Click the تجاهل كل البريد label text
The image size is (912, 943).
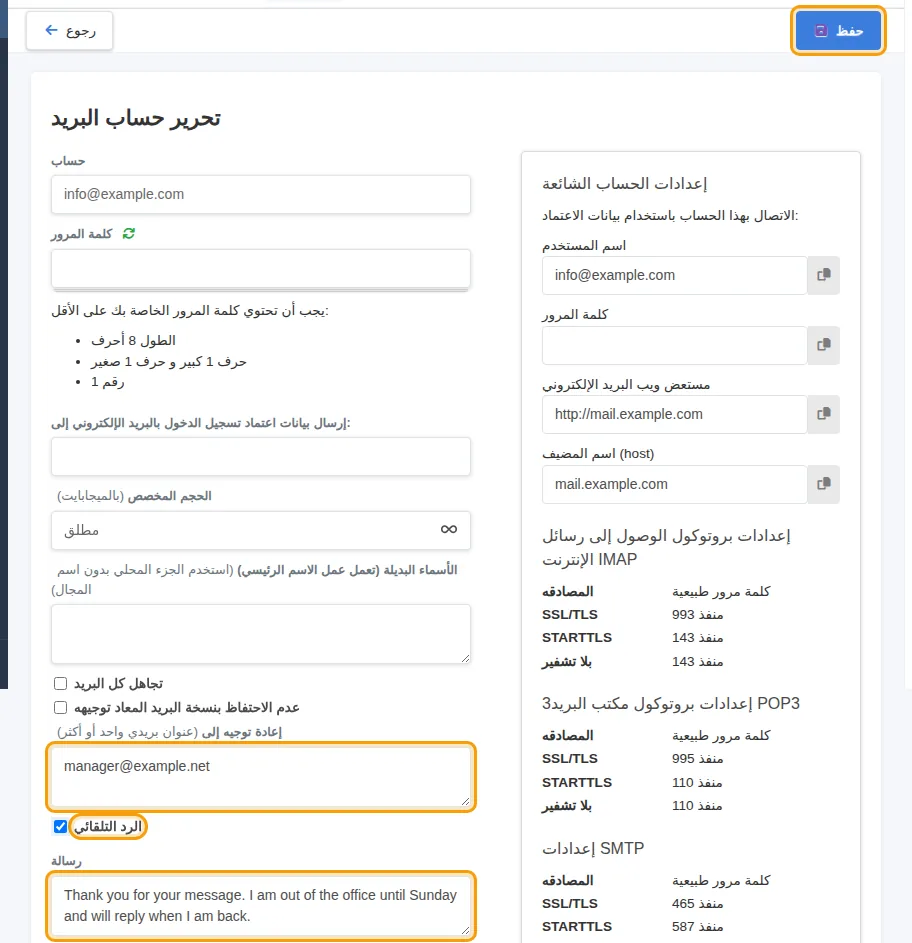click(x=119, y=684)
